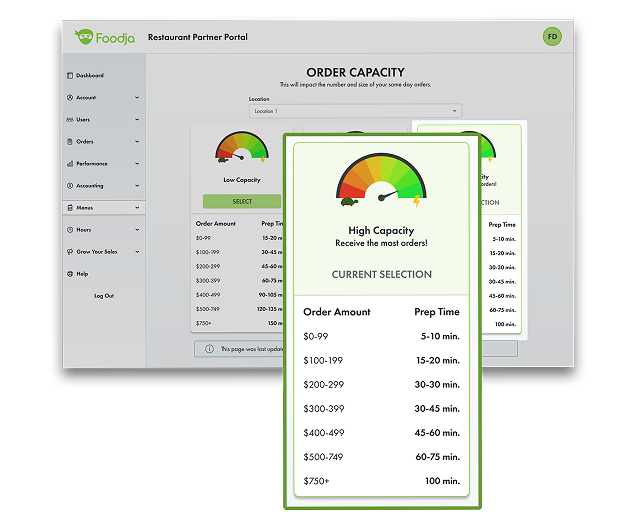Screen dimensions: 642x529
Task: Click the 100 min. value in High Capacity card
Action: point(442,481)
